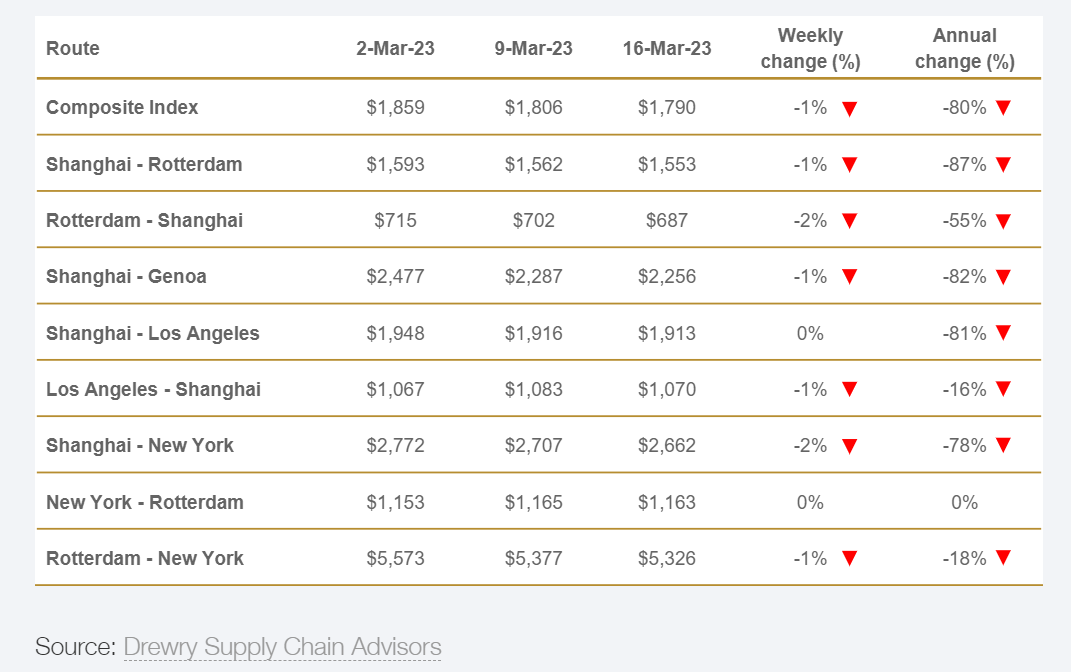Screen dimensions: 1071x672
Task: Click Shanghai - Rotterdam weekly down arrow
Action: point(849,165)
